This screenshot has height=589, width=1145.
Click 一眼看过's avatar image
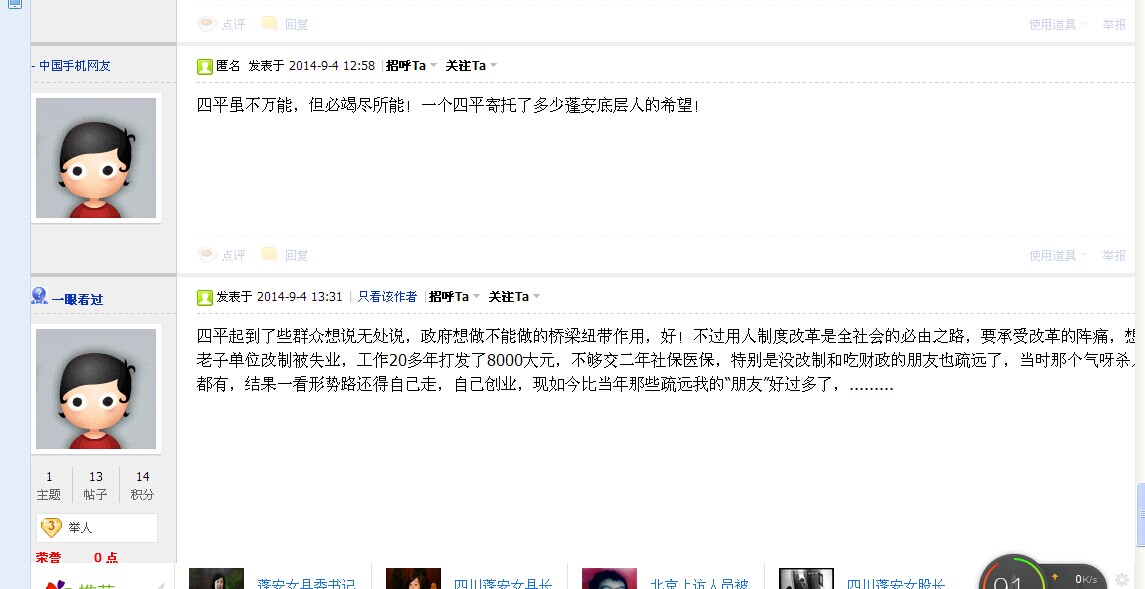pos(96,389)
